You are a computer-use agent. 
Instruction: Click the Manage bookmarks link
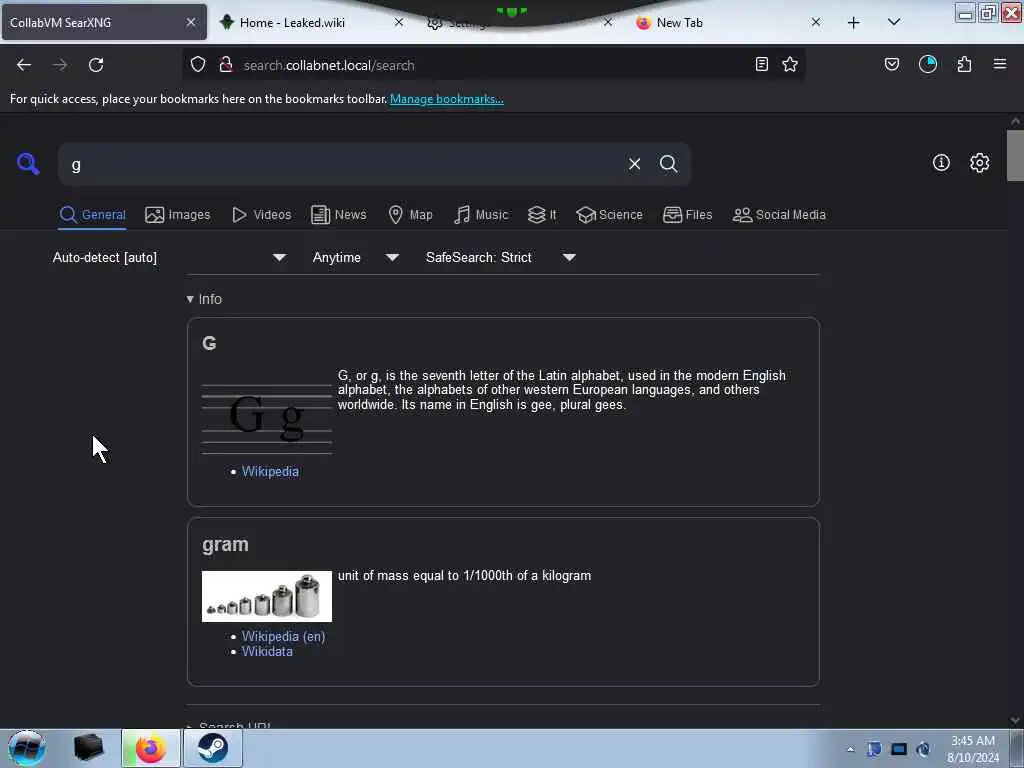pos(447,99)
